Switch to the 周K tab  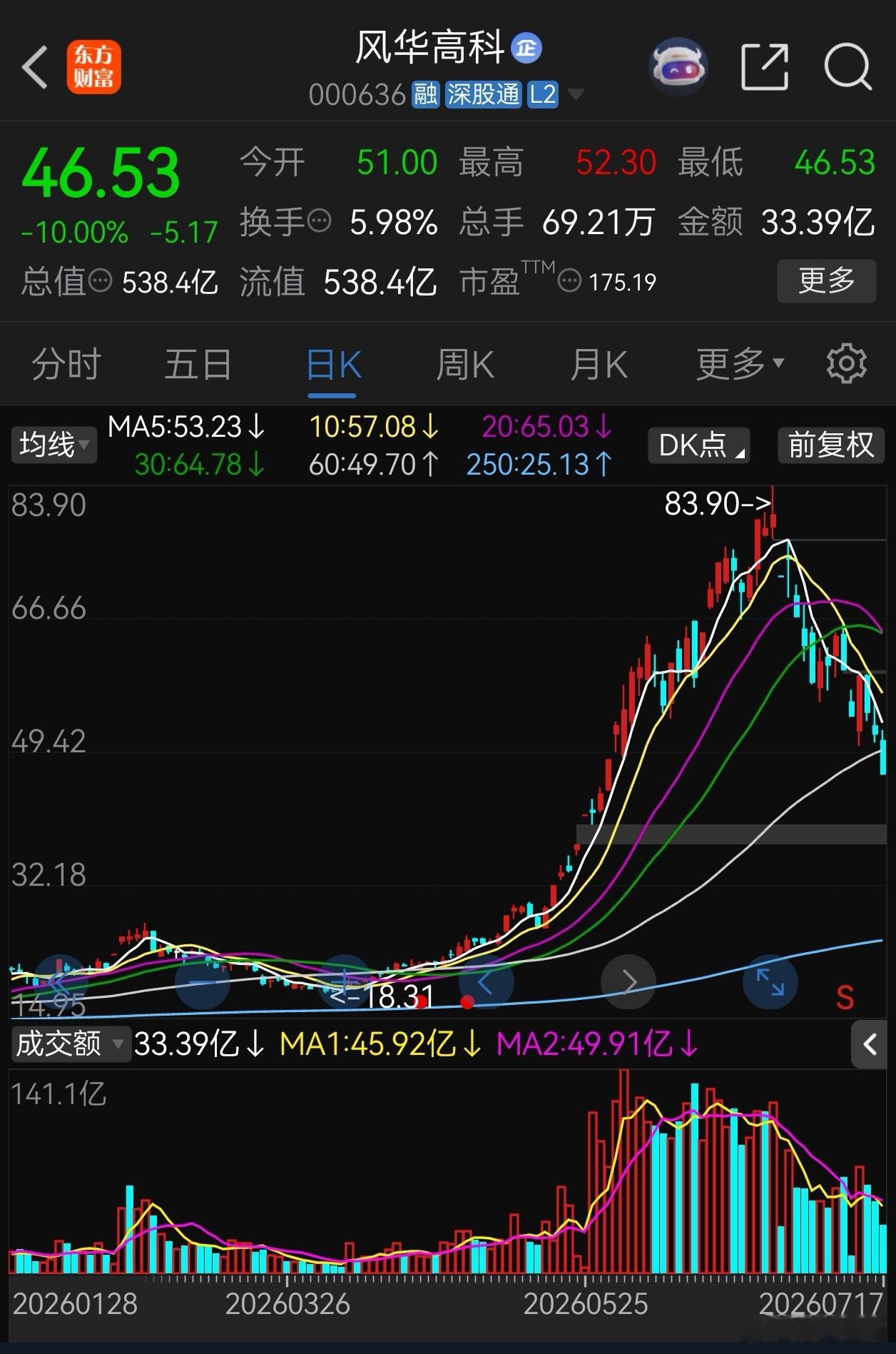tap(465, 365)
